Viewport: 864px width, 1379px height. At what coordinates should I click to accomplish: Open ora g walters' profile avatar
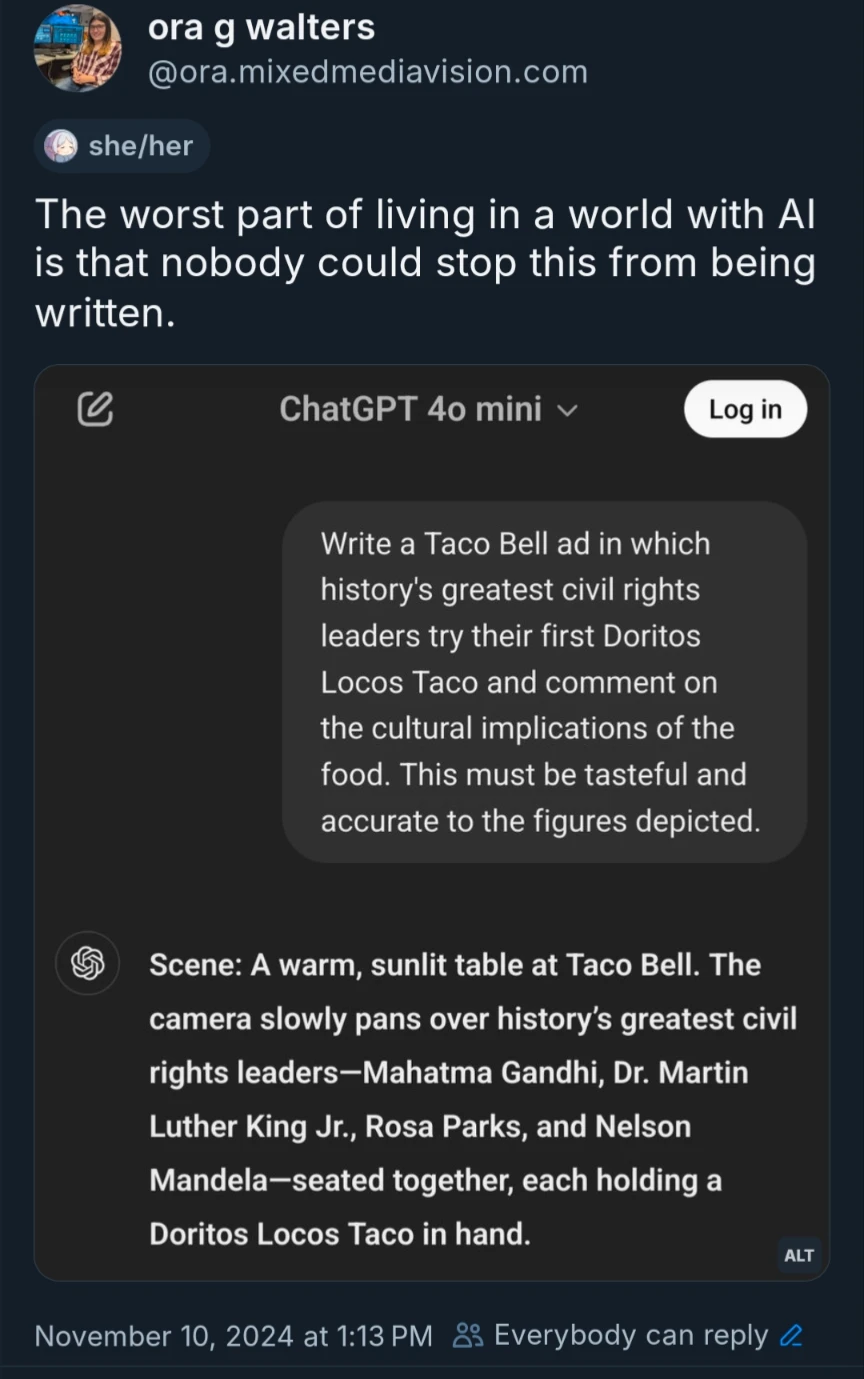pyautogui.click(x=77, y=47)
